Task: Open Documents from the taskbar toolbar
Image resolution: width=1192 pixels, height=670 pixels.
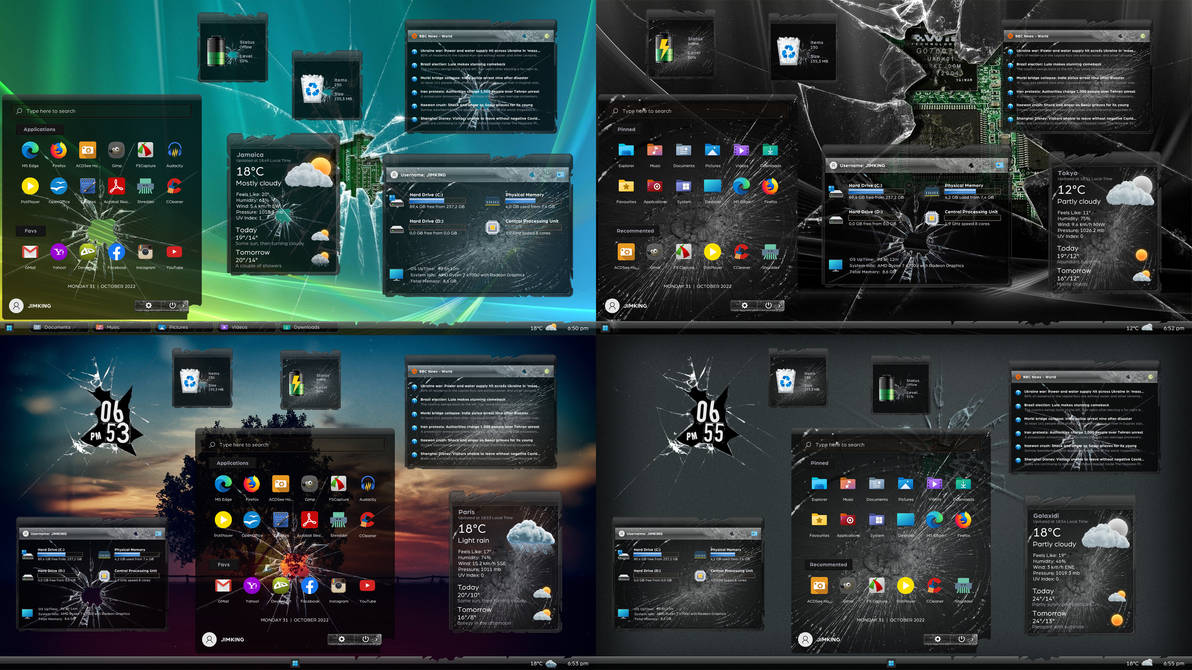Action: point(55,326)
